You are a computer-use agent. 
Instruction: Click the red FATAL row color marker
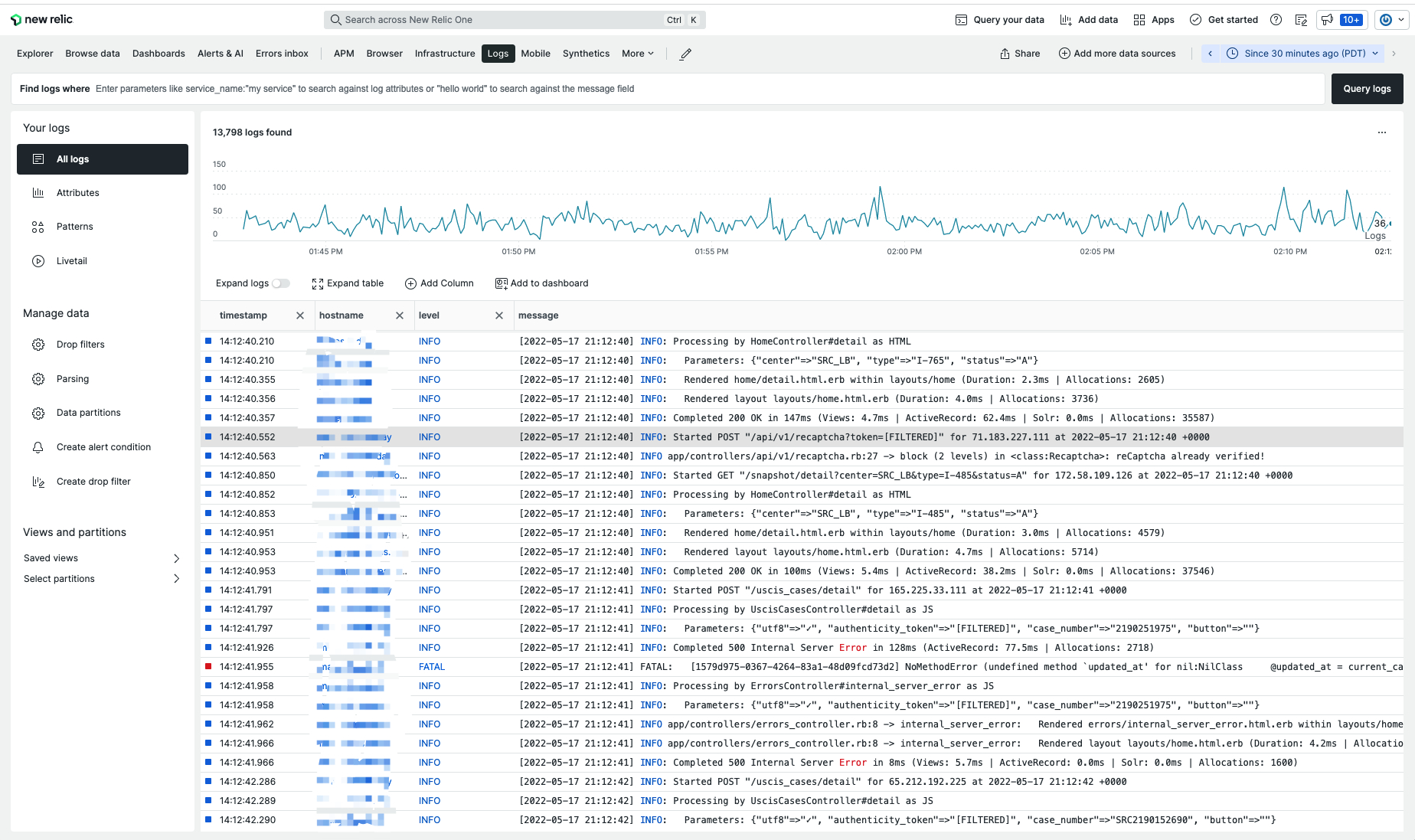pyautogui.click(x=208, y=666)
